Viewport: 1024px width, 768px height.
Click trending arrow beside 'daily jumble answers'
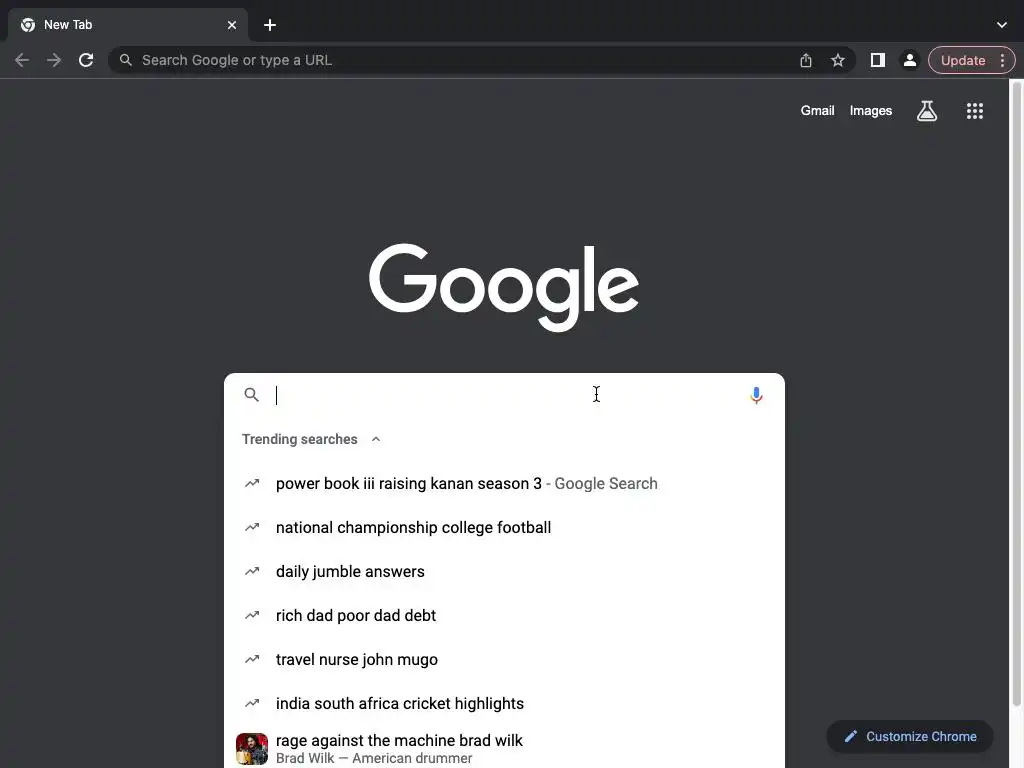[251, 571]
